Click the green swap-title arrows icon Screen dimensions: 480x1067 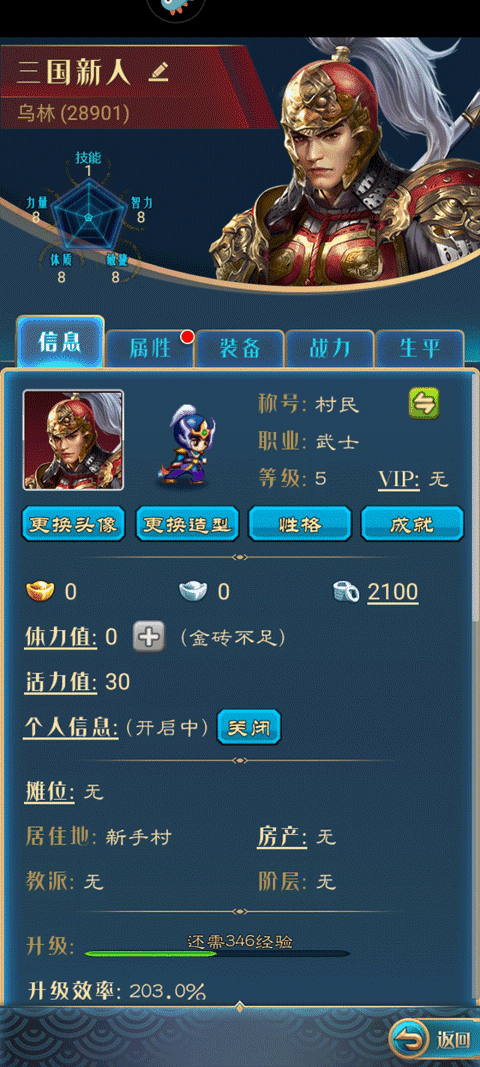(423, 404)
